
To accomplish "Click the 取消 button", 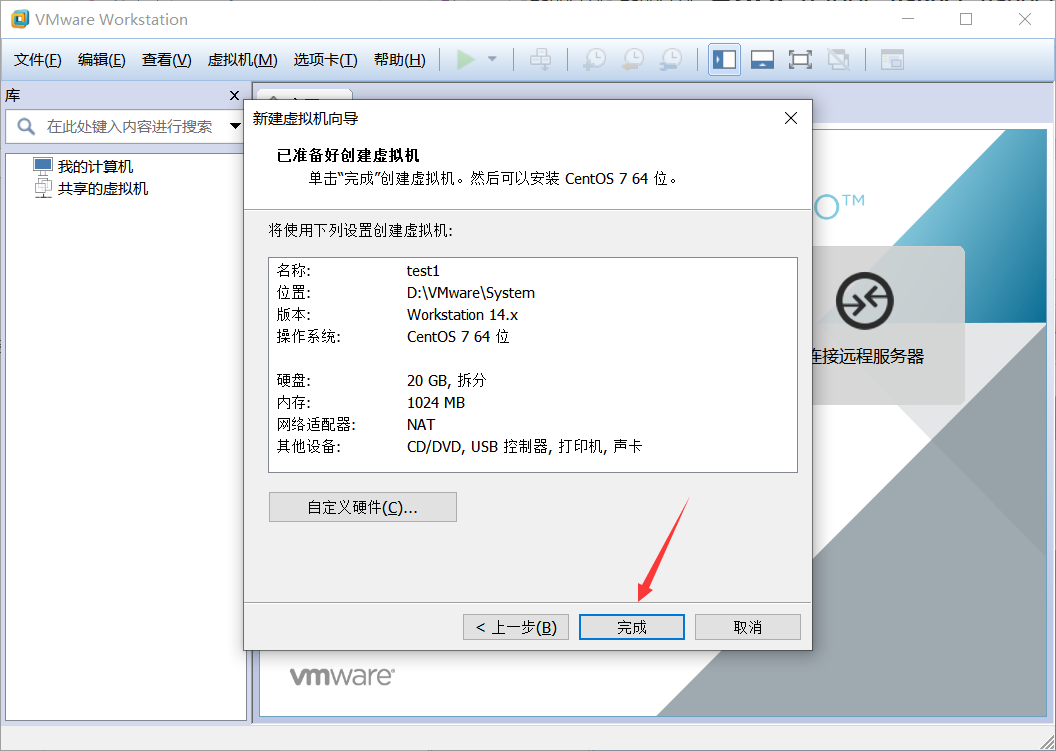I will click(x=748, y=627).
